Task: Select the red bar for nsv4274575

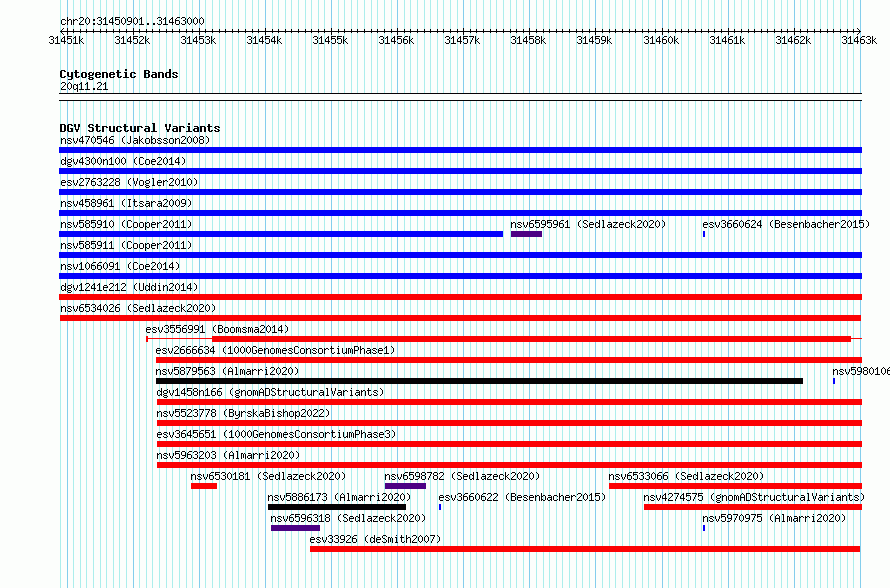Action: point(753,507)
